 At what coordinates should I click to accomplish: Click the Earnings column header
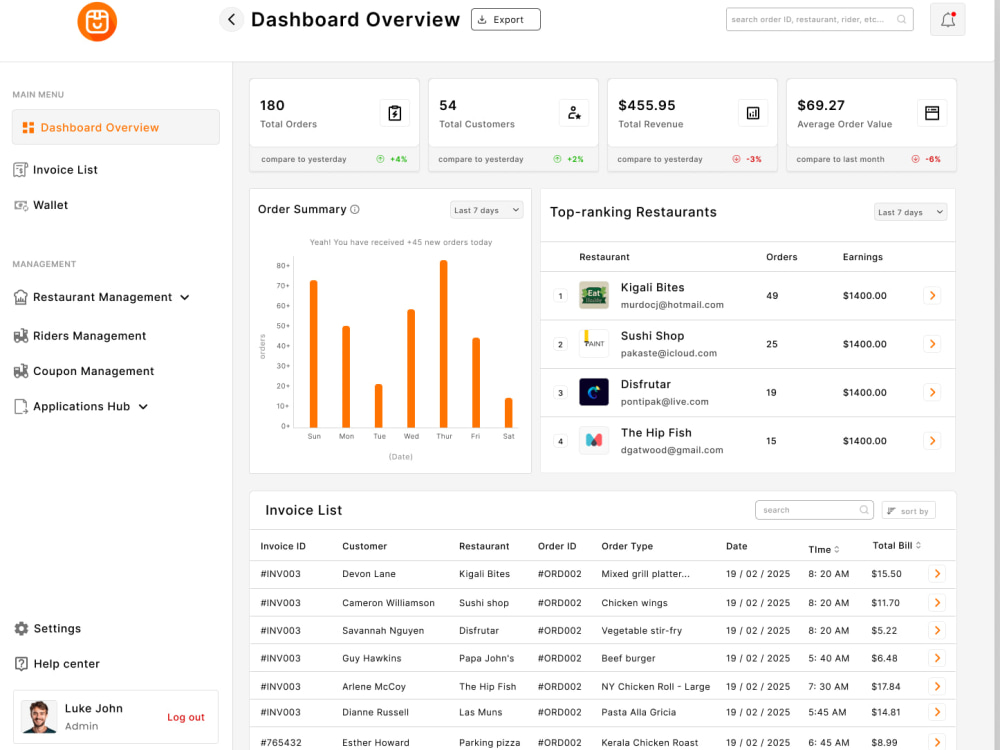[x=863, y=257]
